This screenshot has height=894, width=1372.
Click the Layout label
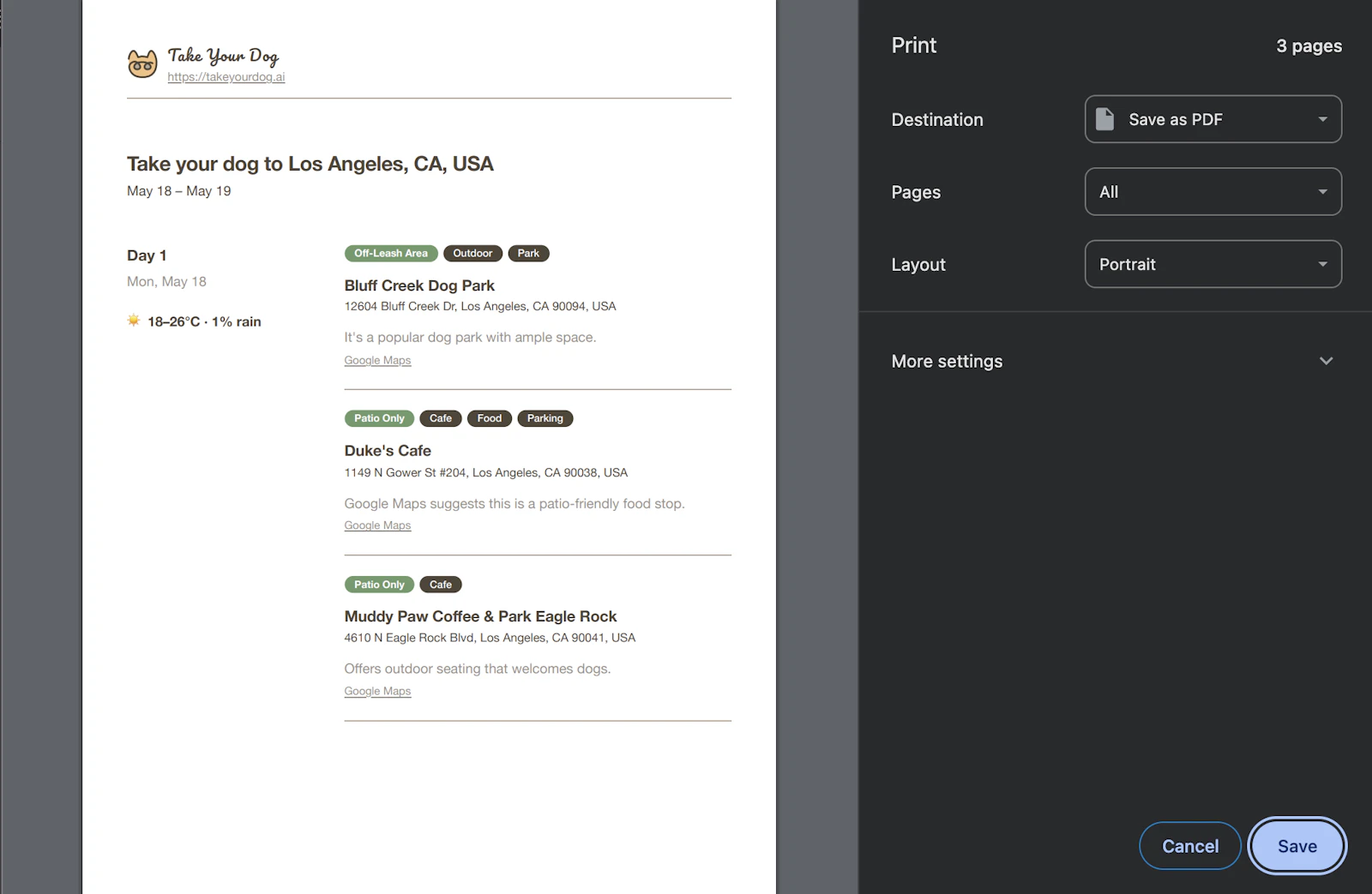coord(918,265)
